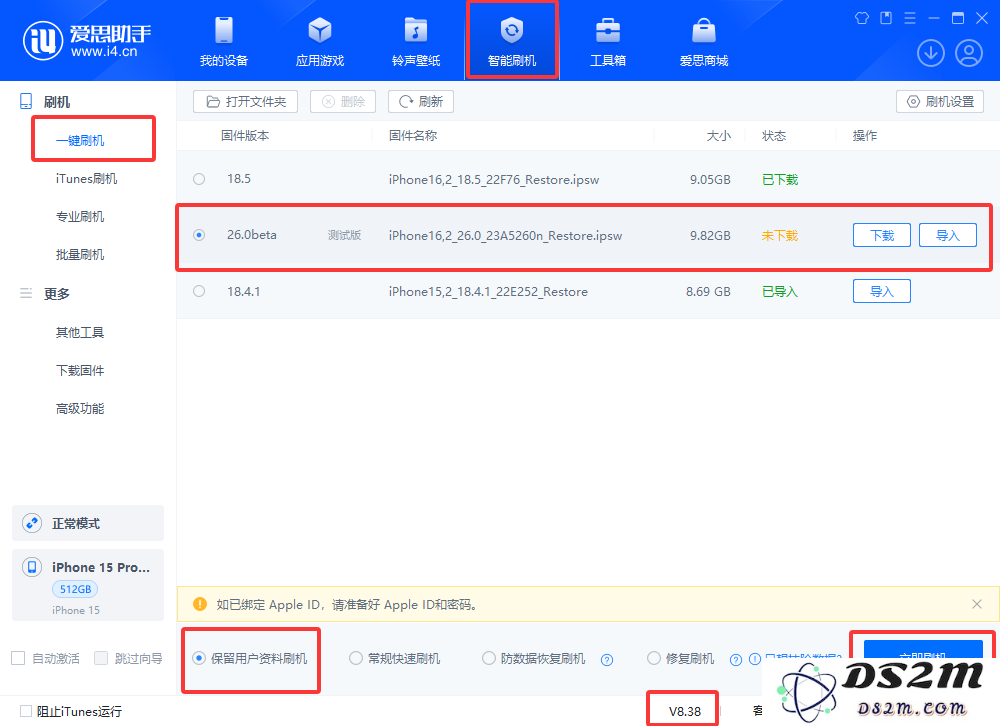Select 专业刷机 in the sidebar
1000x726 pixels.
click(x=80, y=216)
